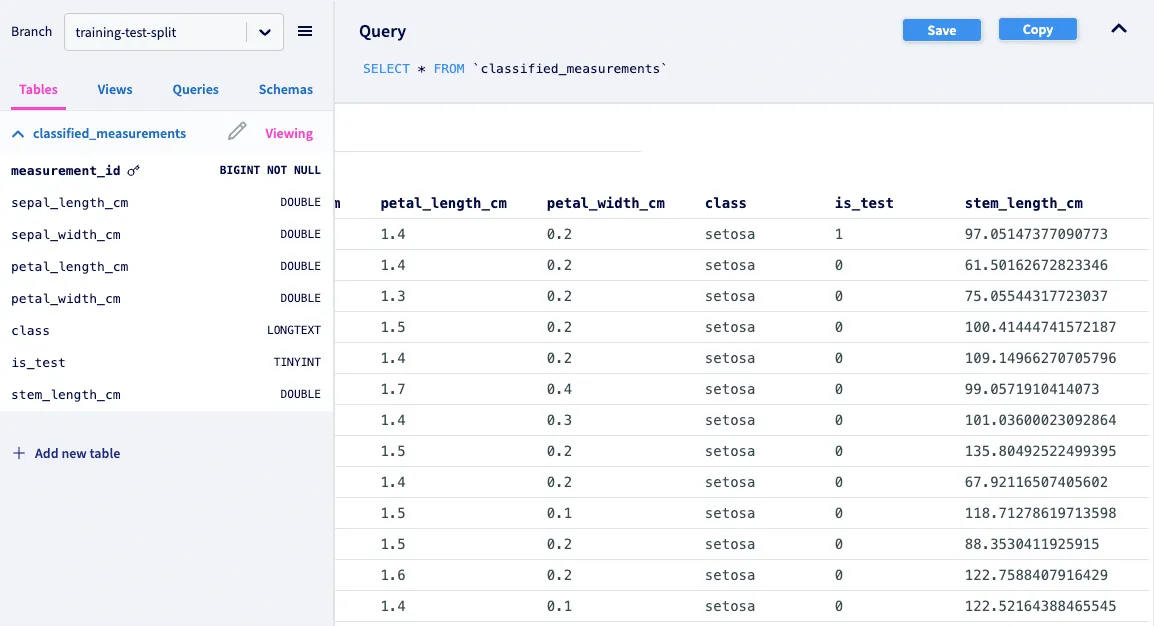Click the pencil edit icon for classified_measurements

coord(237,132)
